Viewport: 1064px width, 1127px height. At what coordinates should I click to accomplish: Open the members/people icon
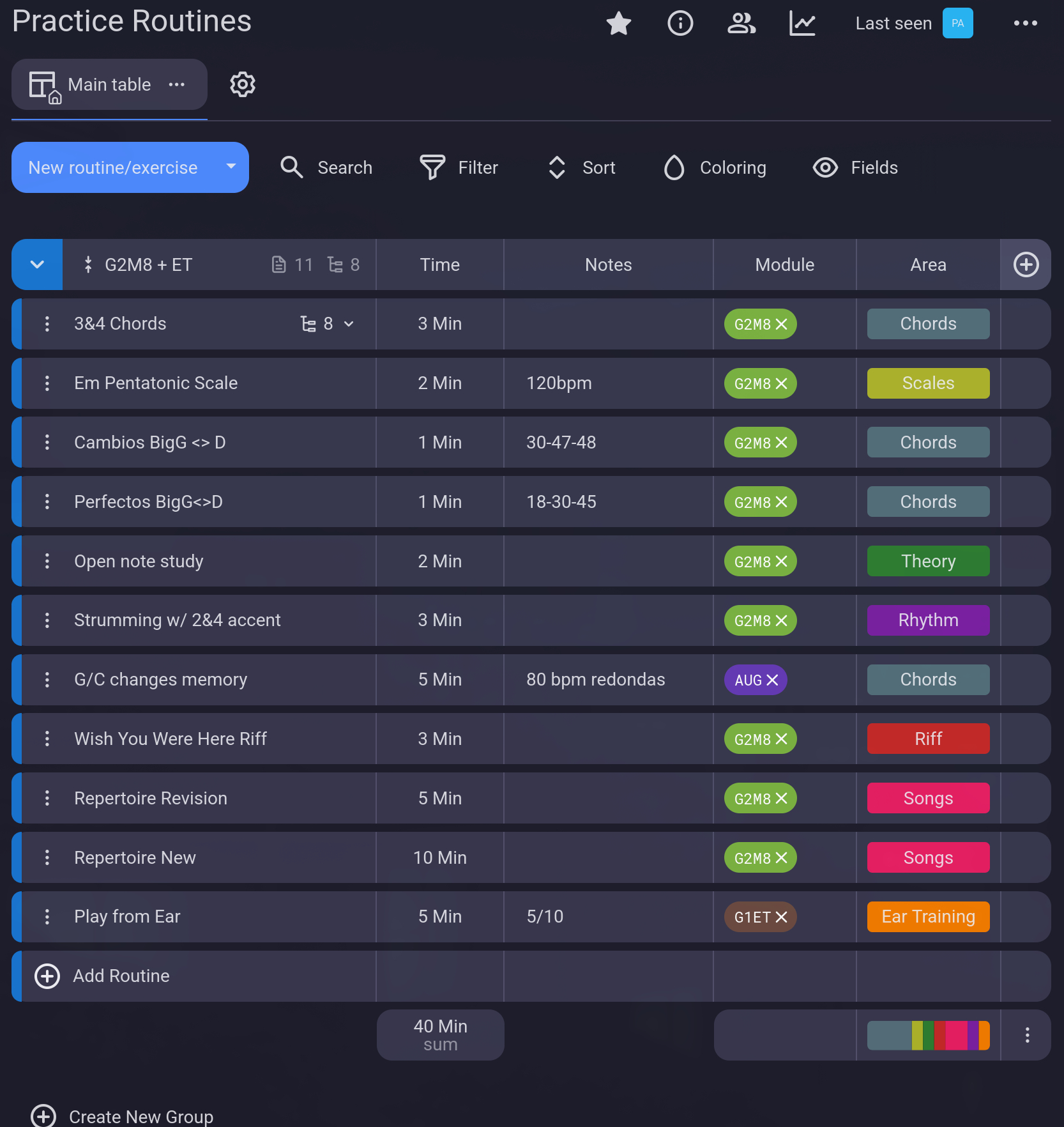tap(741, 24)
